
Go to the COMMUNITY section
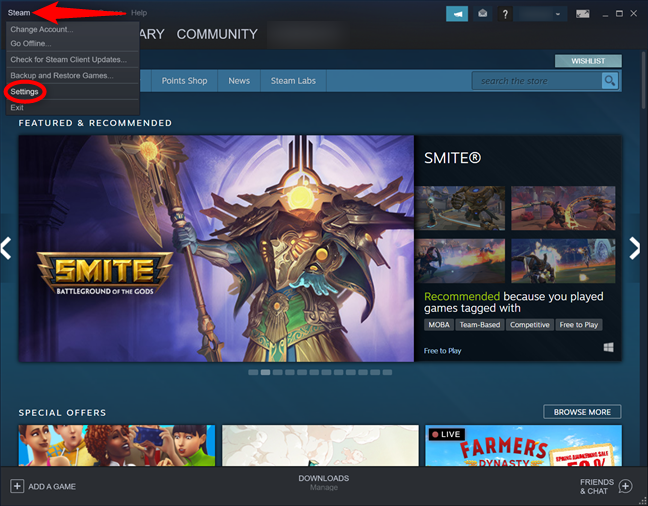(217, 34)
